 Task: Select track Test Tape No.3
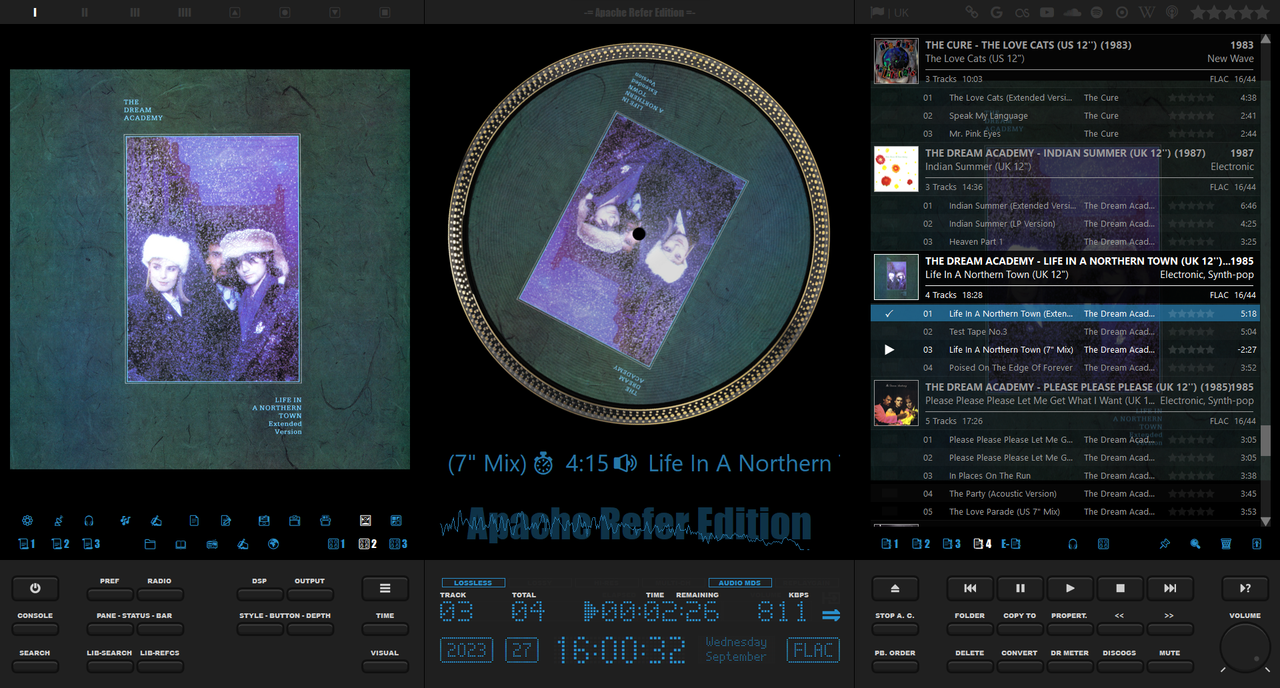(1065, 332)
